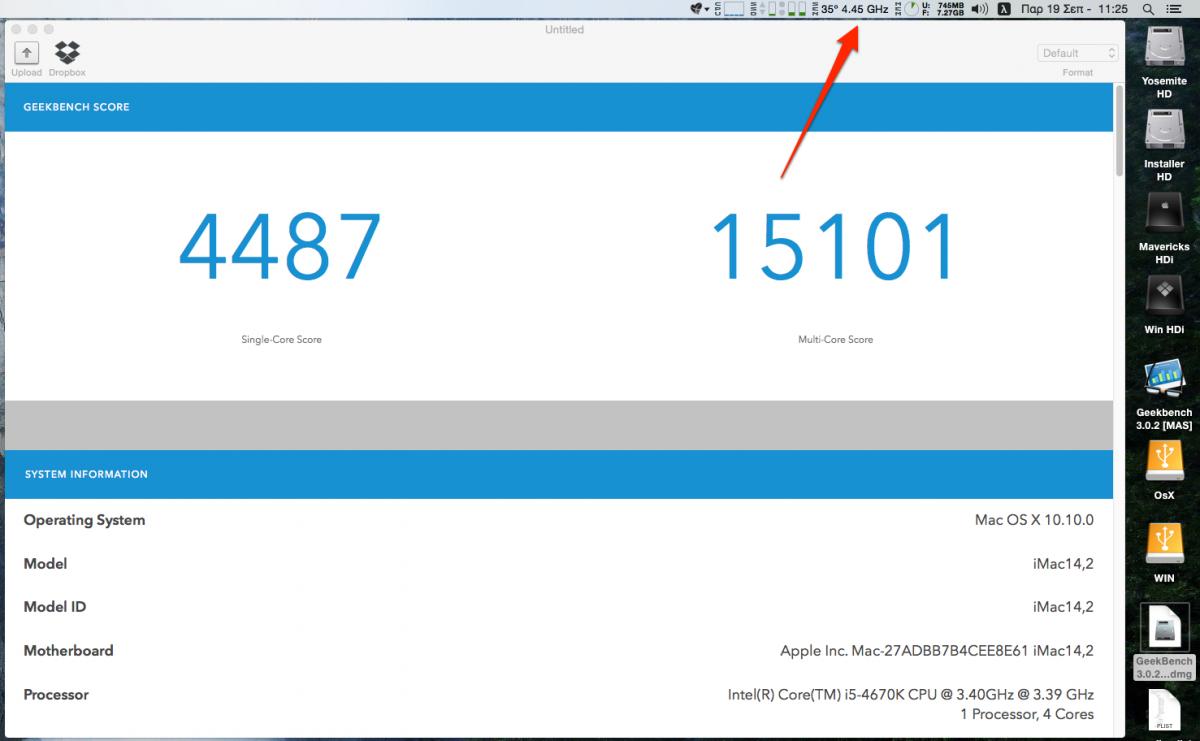1200x741 pixels.
Task: Select the Mavericks HDi drive icon
Action: pyautogui.click(x=1164, y=214)
